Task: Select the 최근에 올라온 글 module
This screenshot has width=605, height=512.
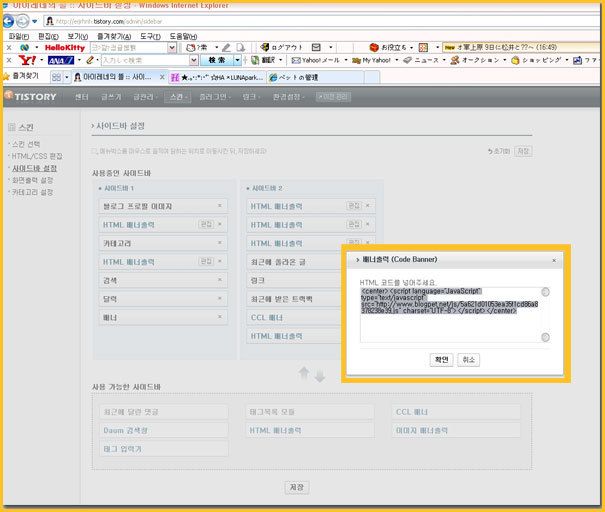Action: tap(294, 262)
